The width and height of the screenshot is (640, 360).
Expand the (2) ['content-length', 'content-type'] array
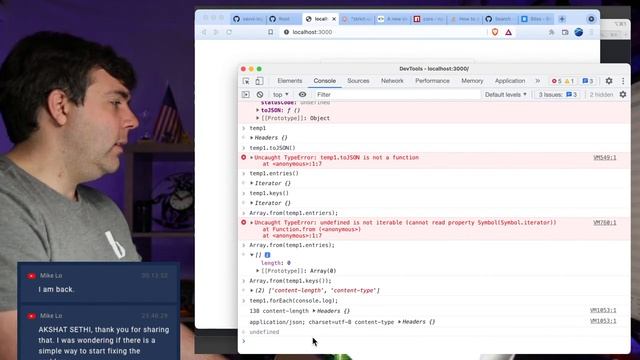pos(251,290)
